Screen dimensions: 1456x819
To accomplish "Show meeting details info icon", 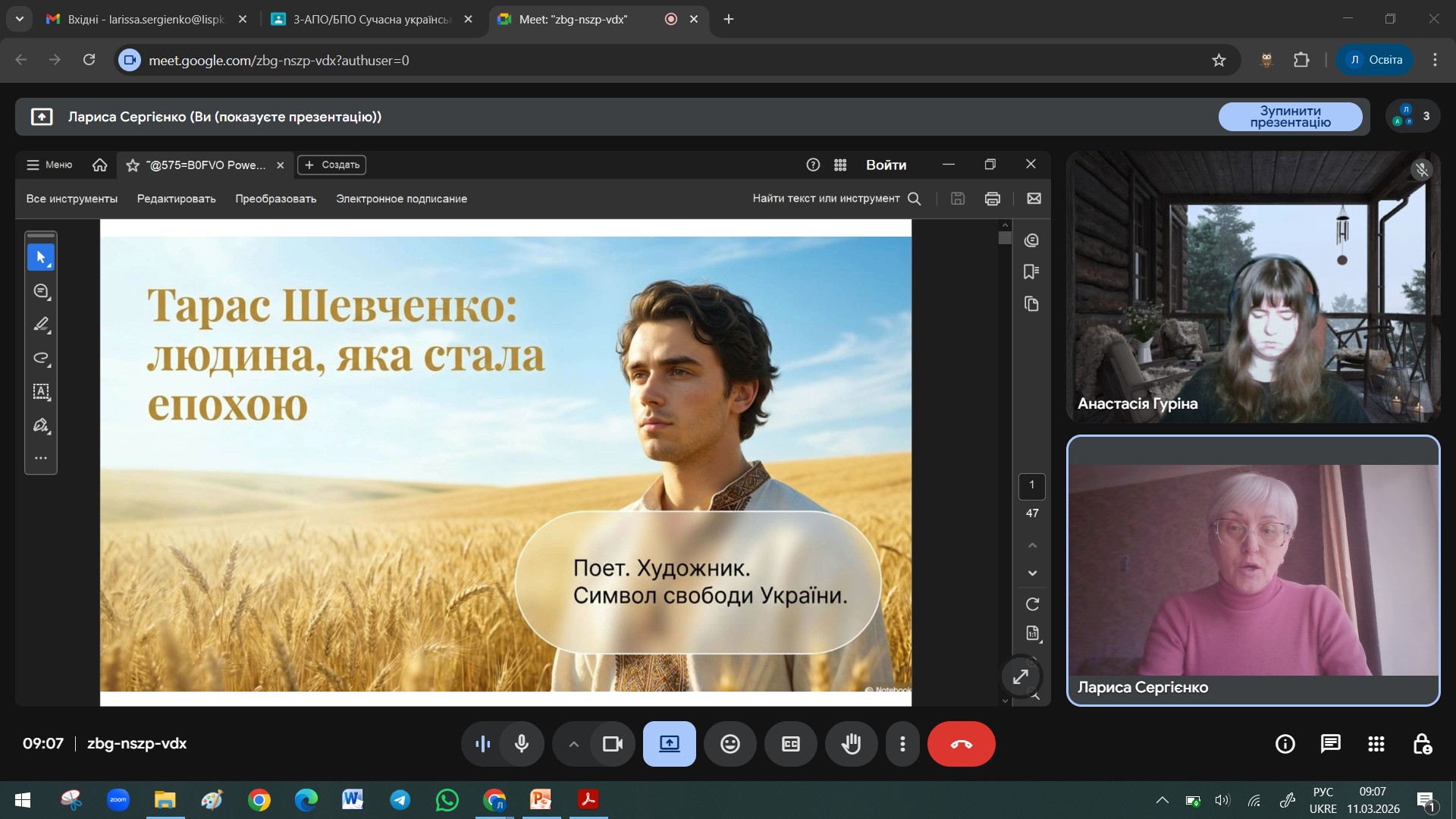I will [x=1285, y=744].
